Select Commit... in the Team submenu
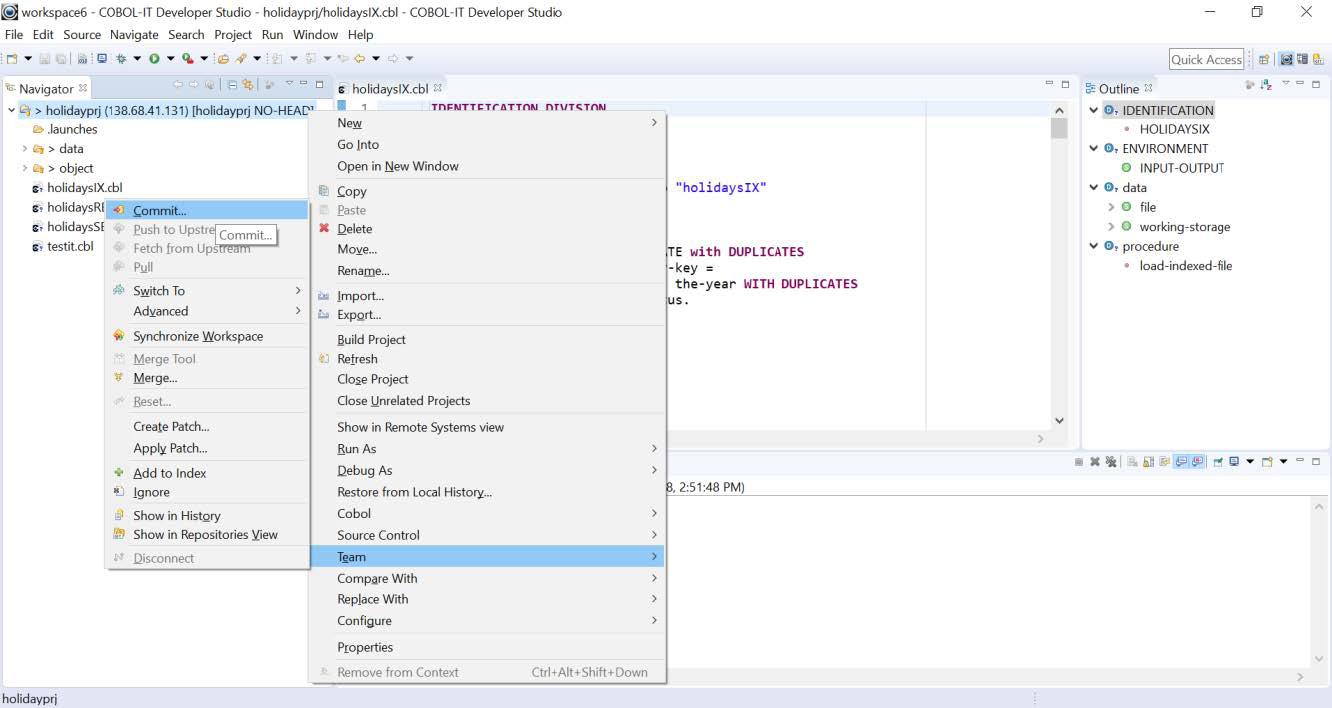Image resolution: width=1332 pixels, height=708 pixels. (x=160, y=210)
